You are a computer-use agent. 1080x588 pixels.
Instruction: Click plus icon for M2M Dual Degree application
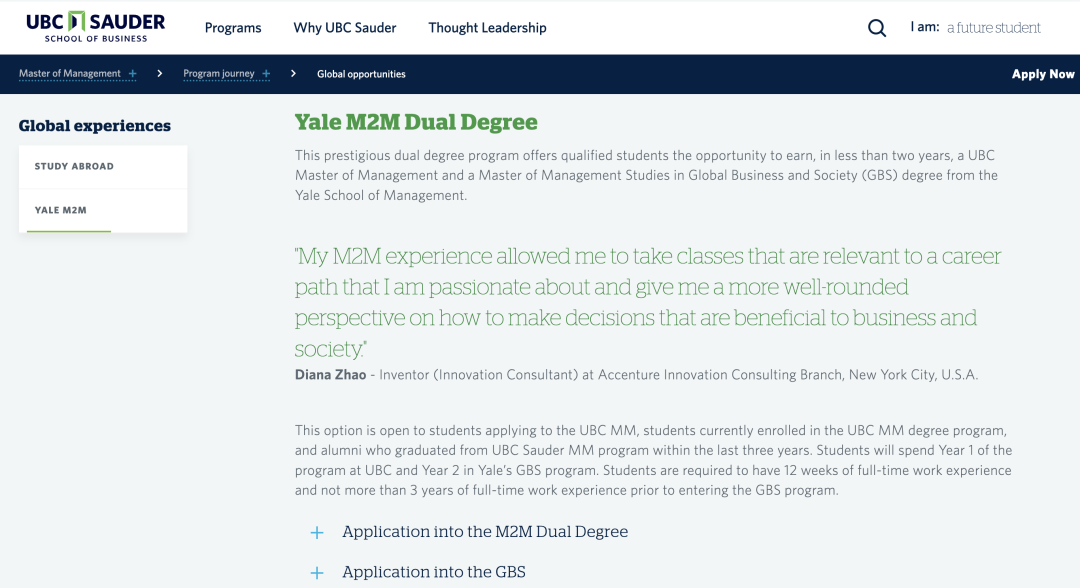317,533
